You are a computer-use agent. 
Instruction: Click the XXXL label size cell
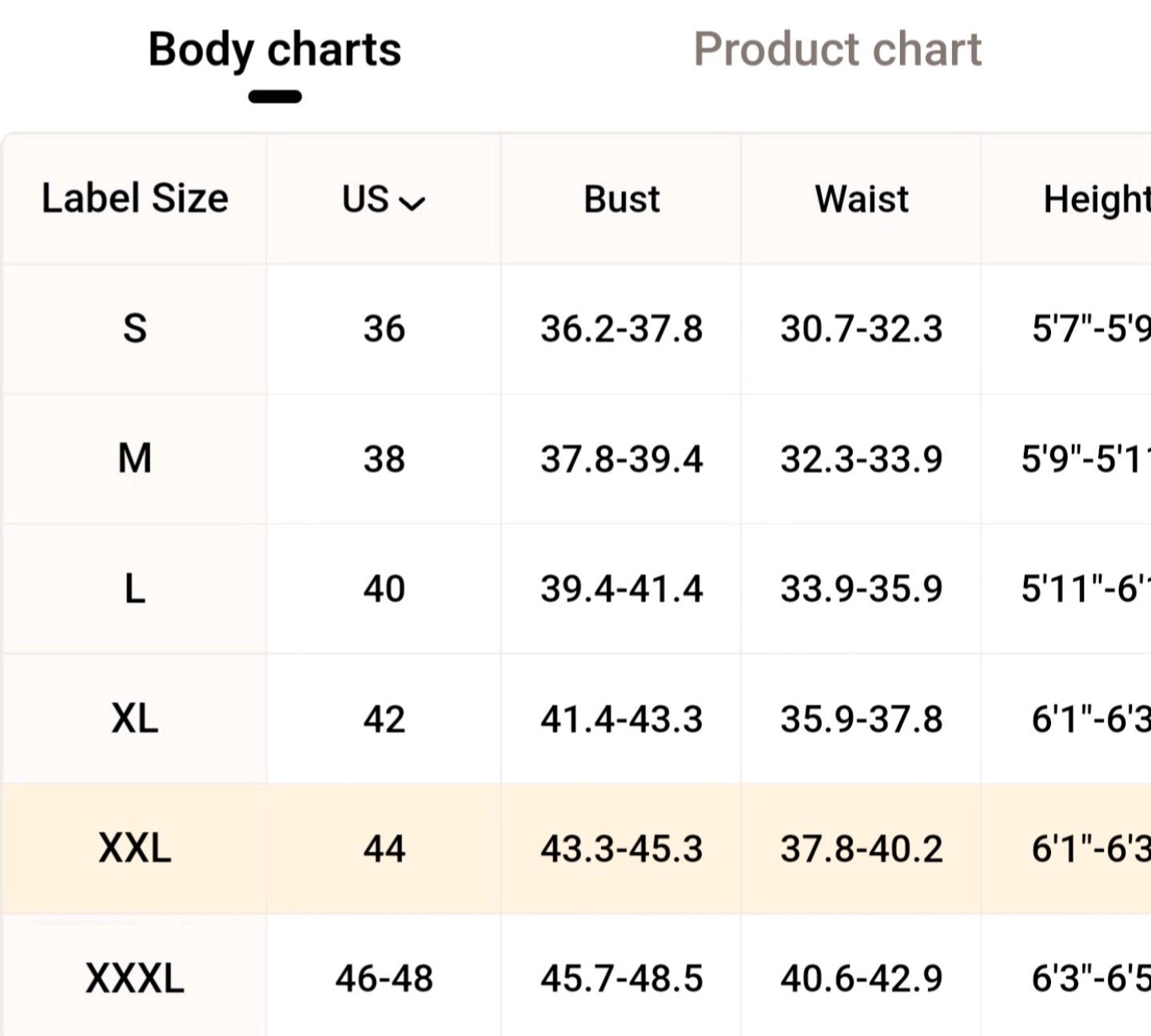pos(134,978)
